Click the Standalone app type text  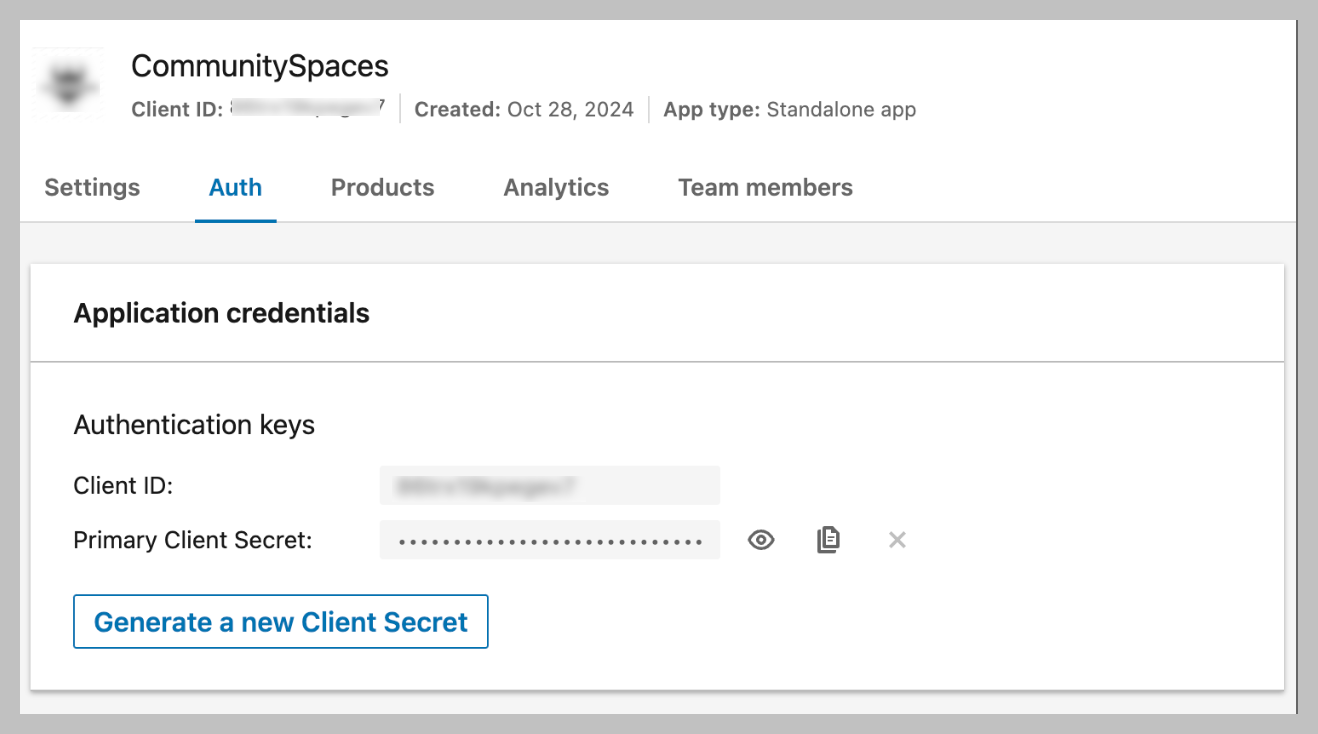pyautogui.click(x=841, y=109)
